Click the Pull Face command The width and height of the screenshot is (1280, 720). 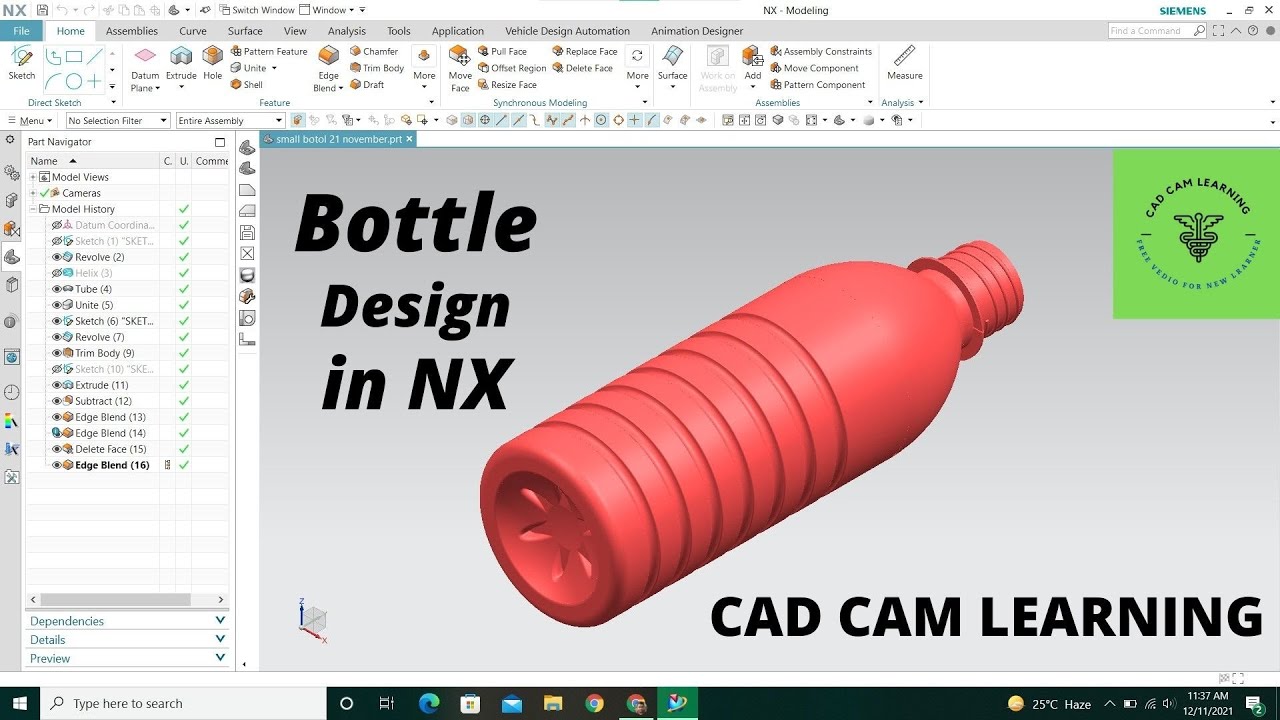point(502,51)
